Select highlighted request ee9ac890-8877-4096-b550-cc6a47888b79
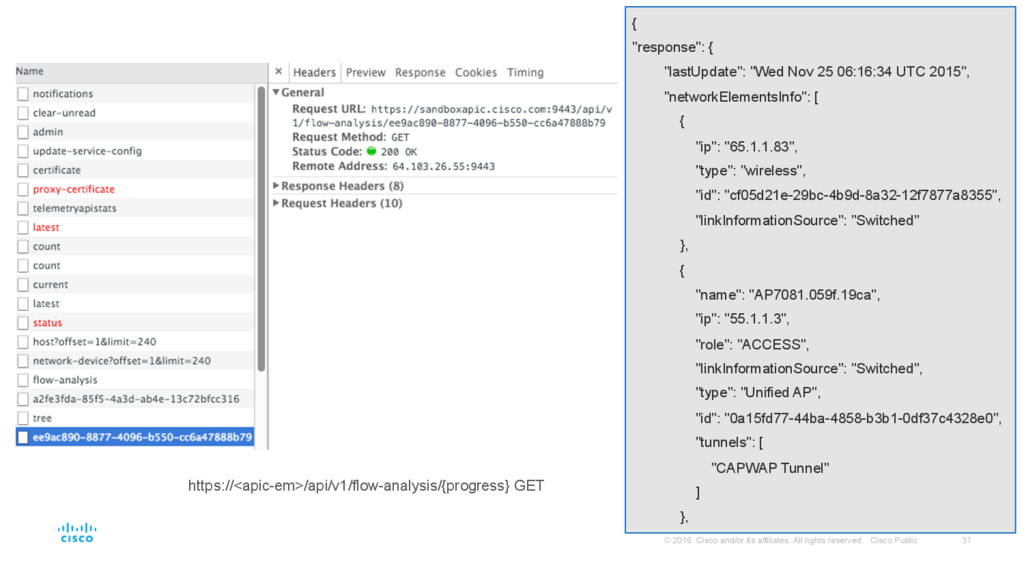1024x576 pixels. coord(135,437)
